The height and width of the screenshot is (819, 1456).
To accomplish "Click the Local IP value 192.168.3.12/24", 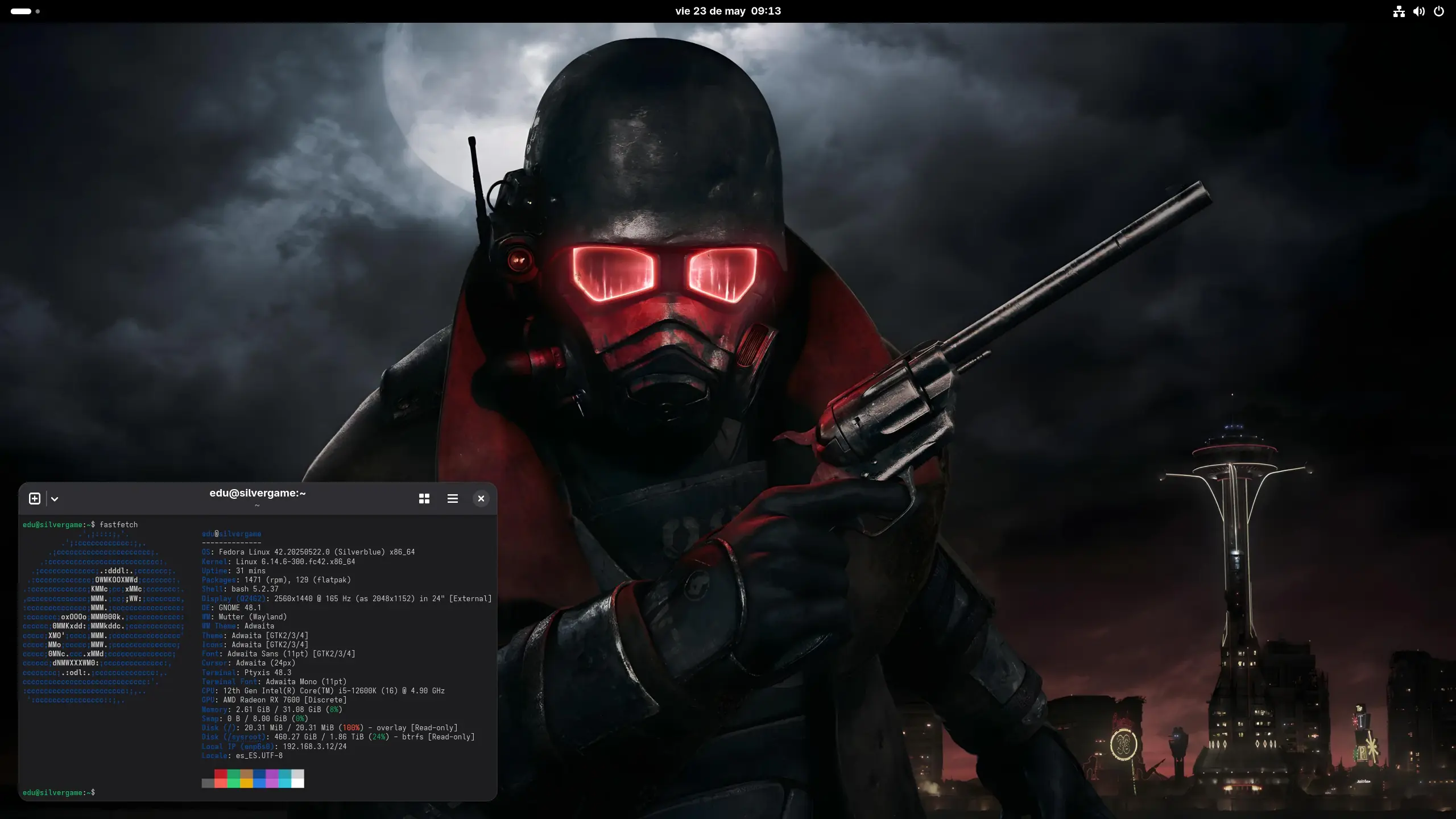I will pyautogui.click(x=315, y=746).
